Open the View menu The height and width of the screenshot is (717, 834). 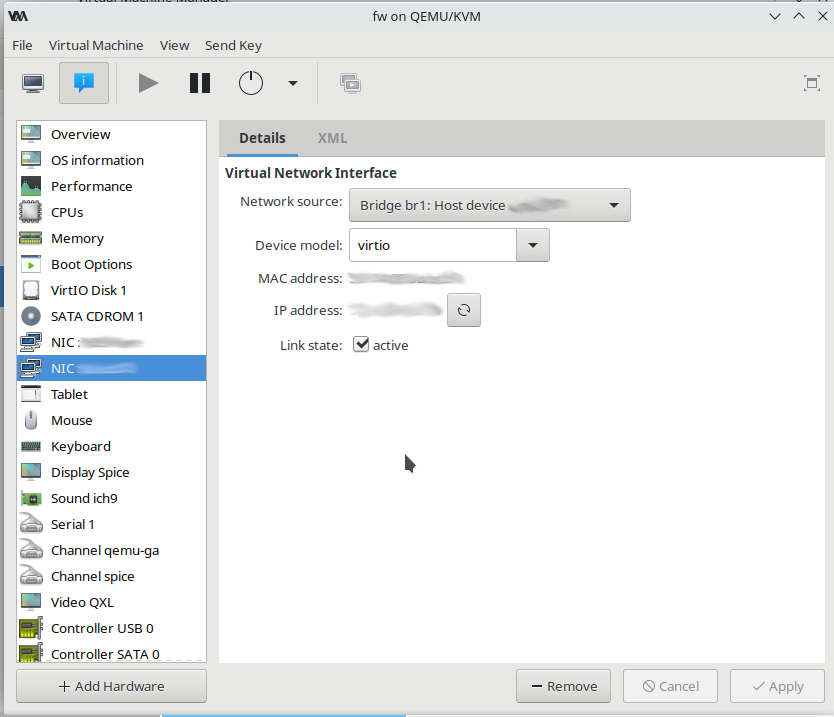point(174,46)
